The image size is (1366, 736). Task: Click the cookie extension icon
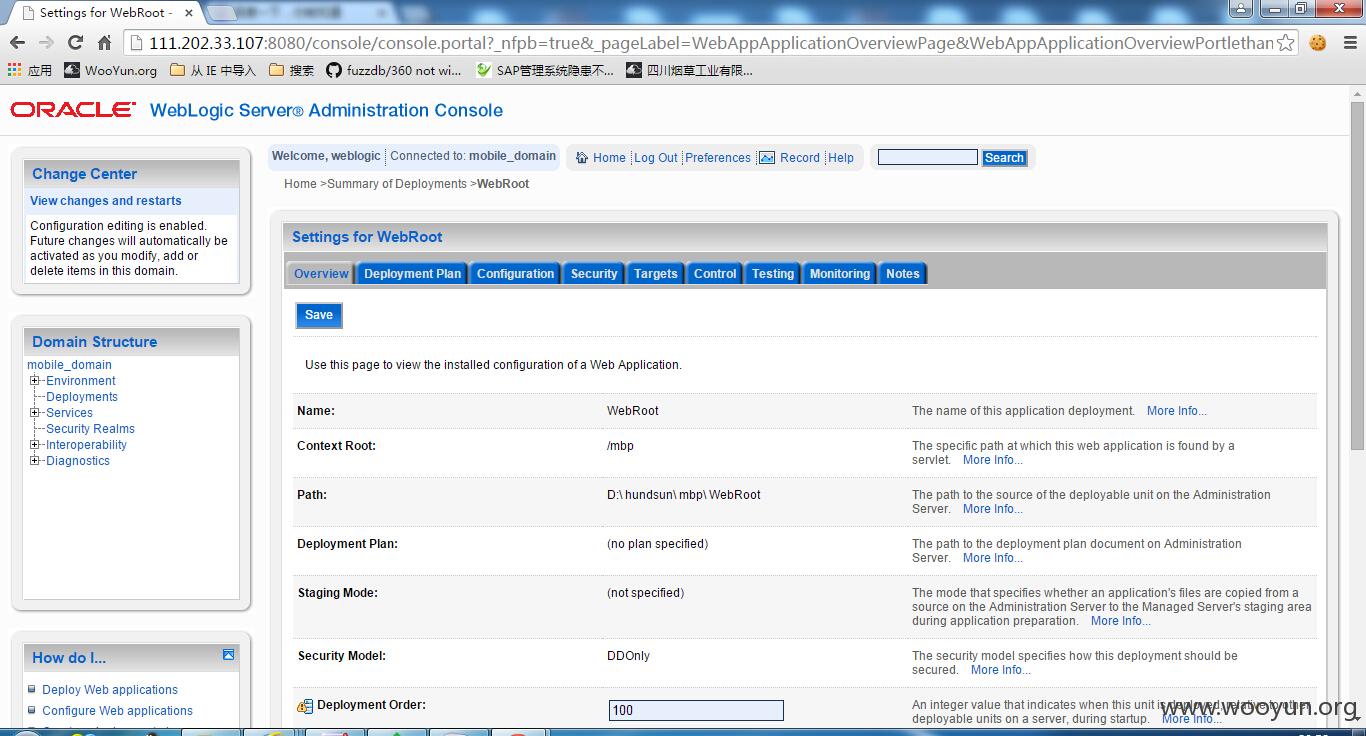1318,42
